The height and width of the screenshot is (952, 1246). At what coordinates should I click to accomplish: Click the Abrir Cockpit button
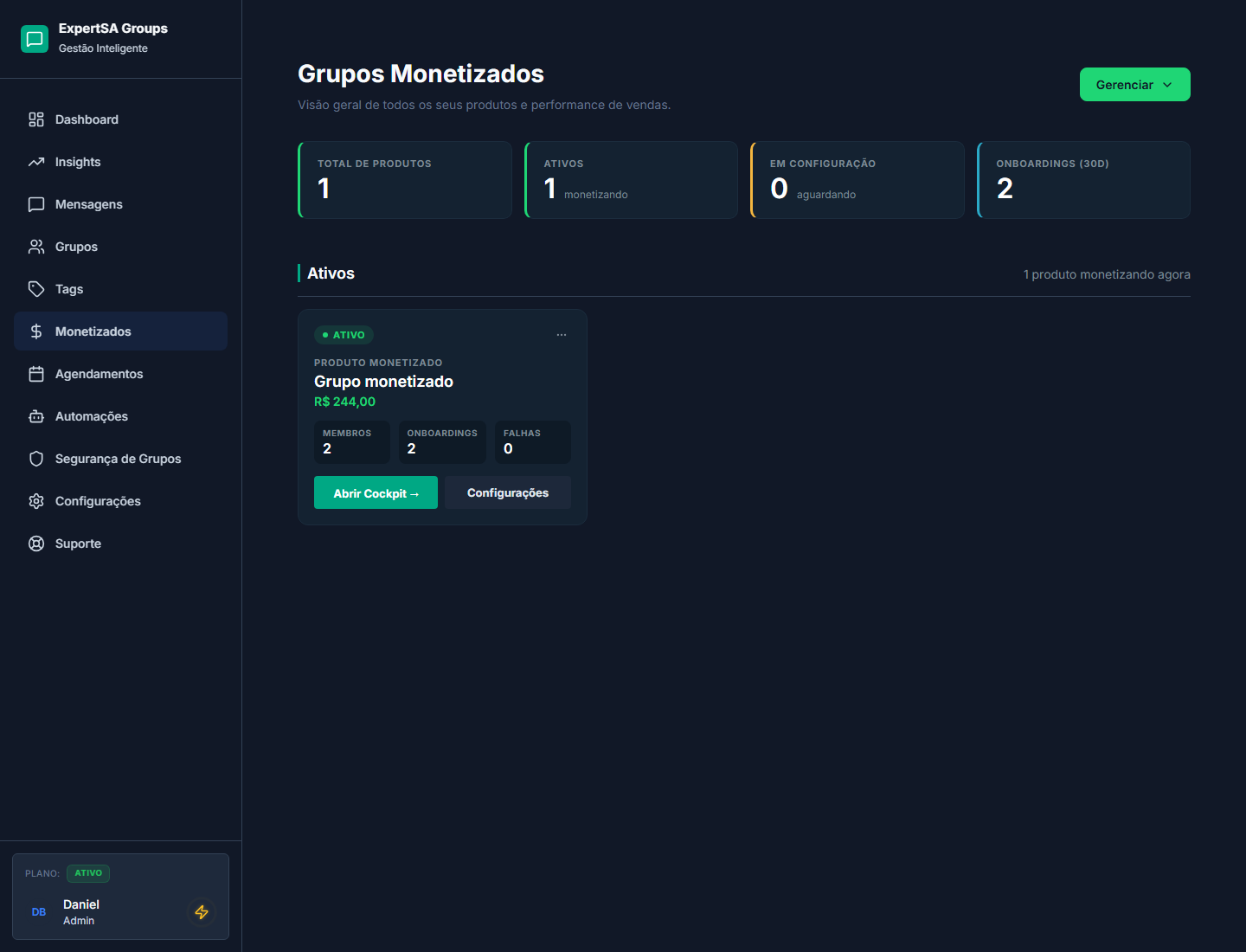[376, 492]
